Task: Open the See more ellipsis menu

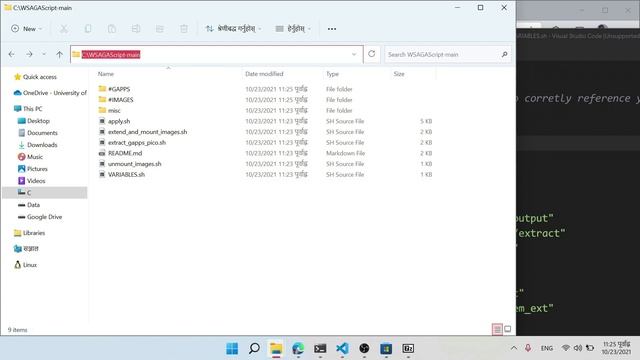Action: pos(332,29)
